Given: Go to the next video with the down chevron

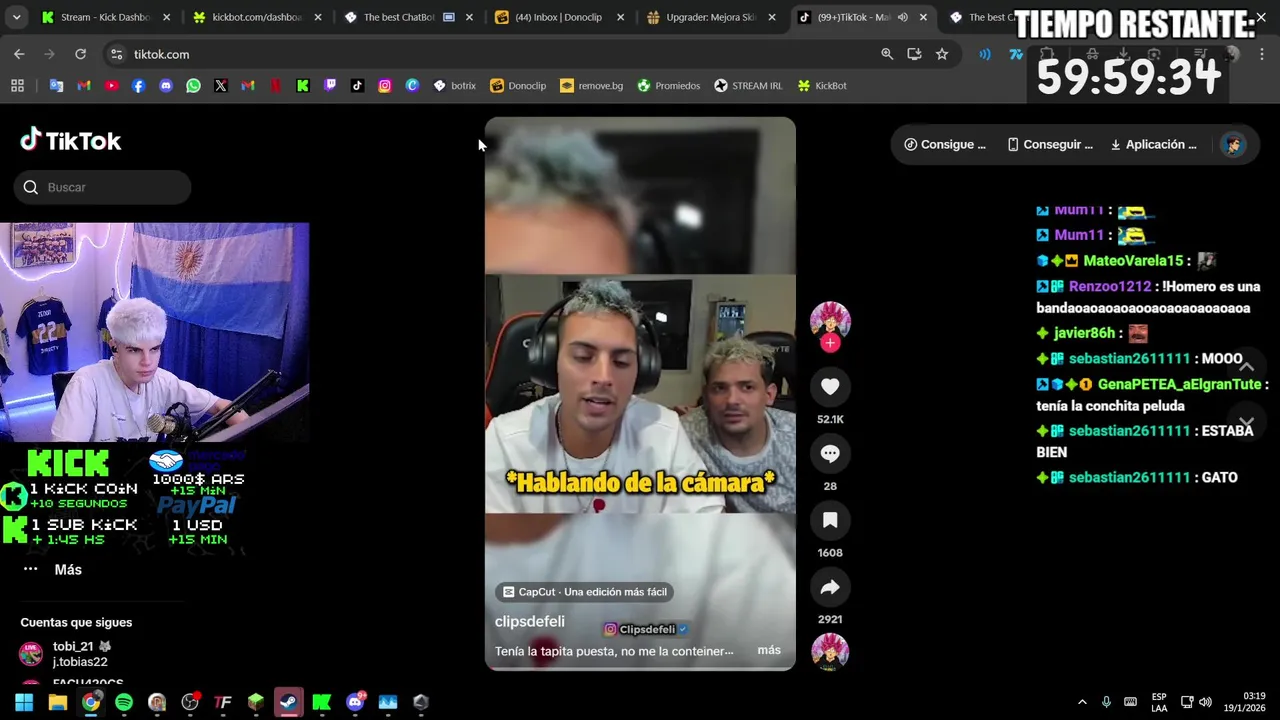Looking at the screenshot, I should 1246,423.
